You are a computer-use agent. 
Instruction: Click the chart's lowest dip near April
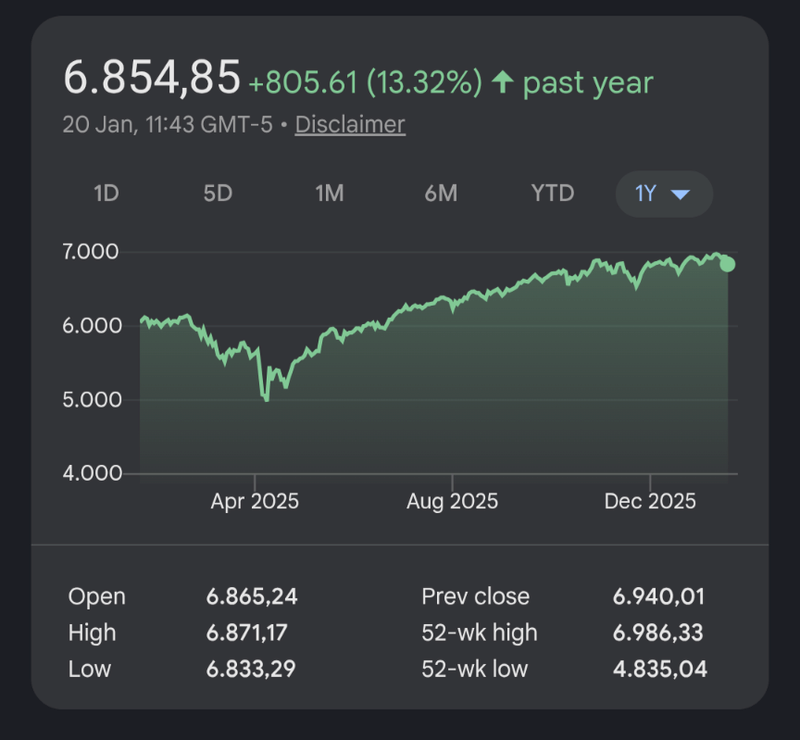point(266,400)
